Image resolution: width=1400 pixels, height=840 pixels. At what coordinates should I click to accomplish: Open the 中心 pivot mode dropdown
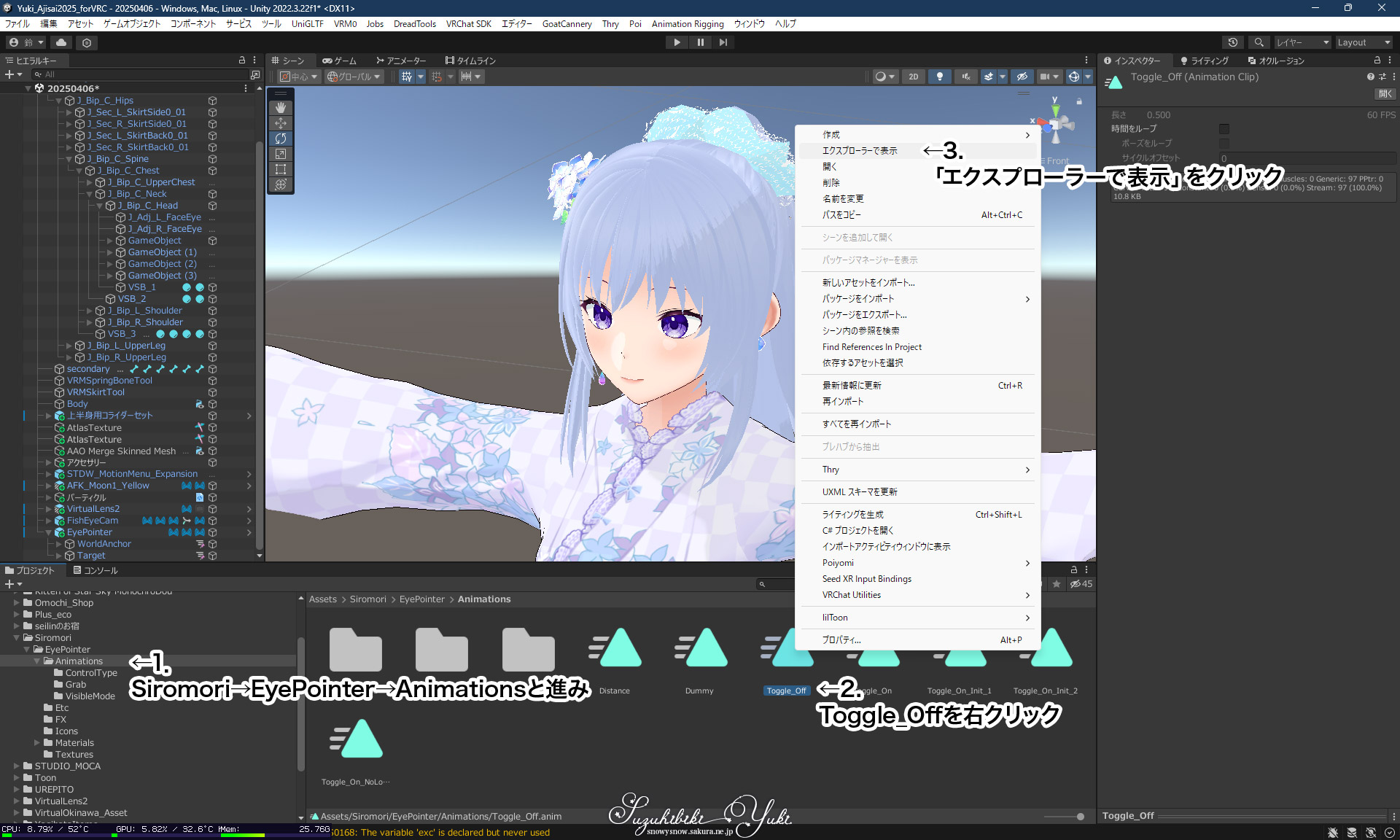coord(299,77)
